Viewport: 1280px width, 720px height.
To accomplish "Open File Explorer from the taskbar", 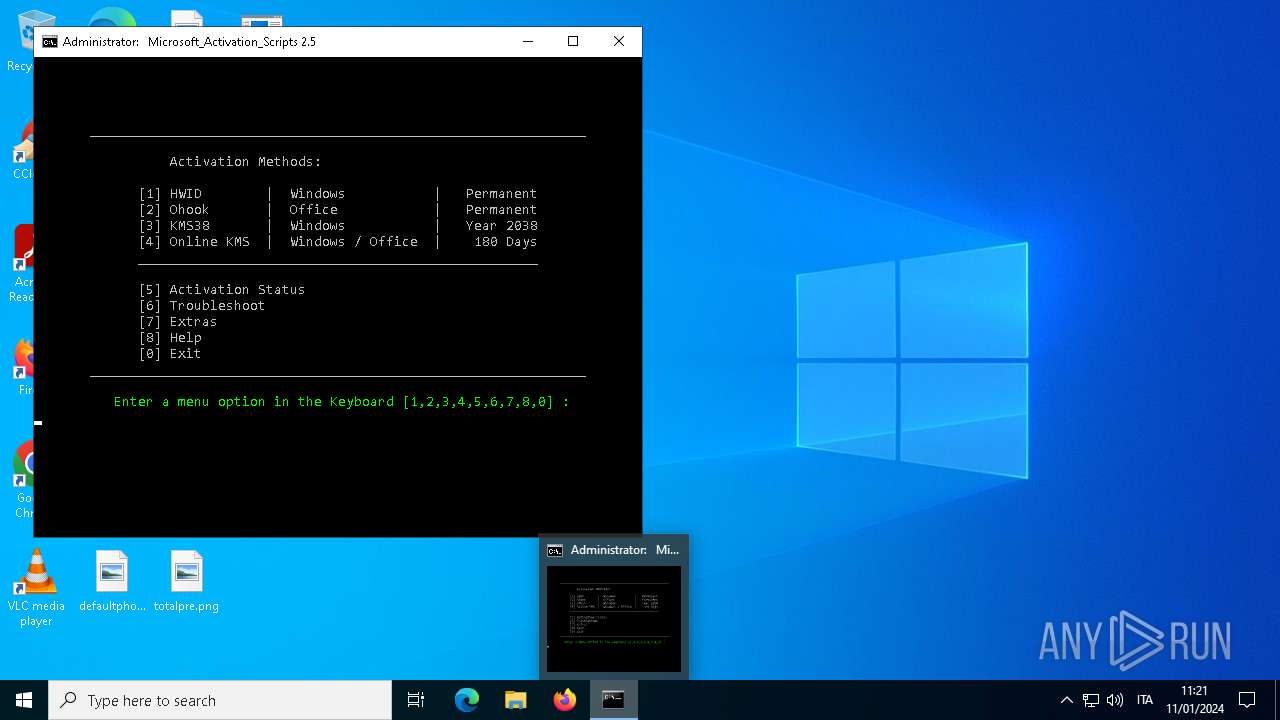I will pos(516,700).
